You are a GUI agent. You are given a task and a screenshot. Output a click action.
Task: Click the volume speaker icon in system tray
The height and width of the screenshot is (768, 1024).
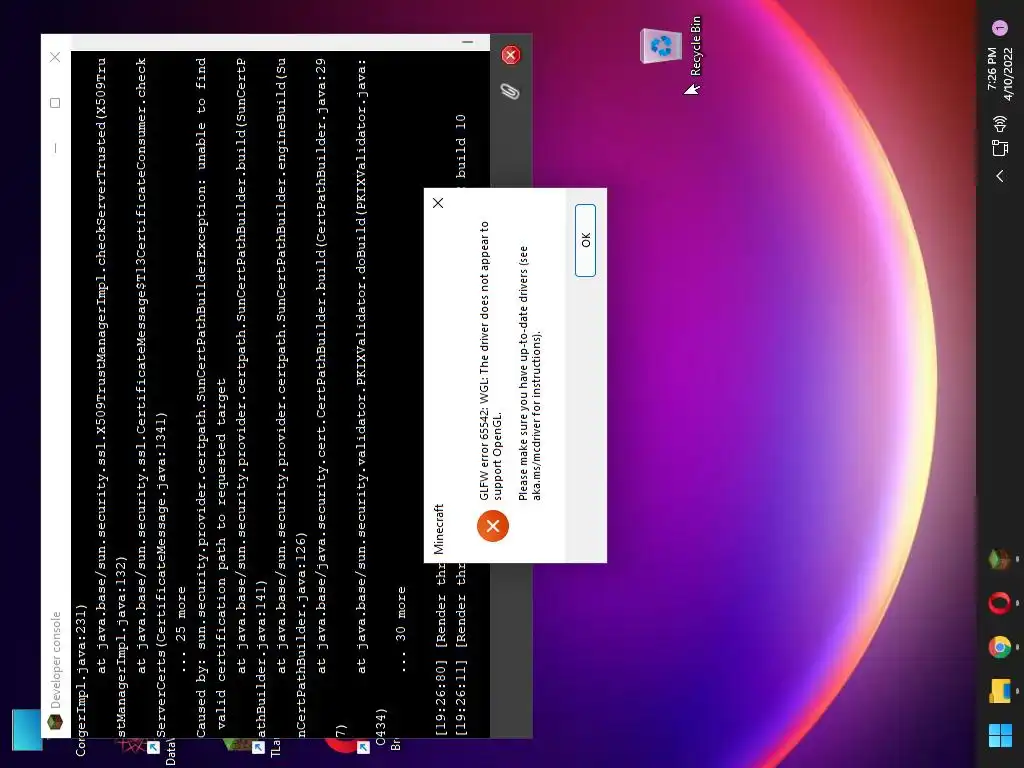point(1000,123)
